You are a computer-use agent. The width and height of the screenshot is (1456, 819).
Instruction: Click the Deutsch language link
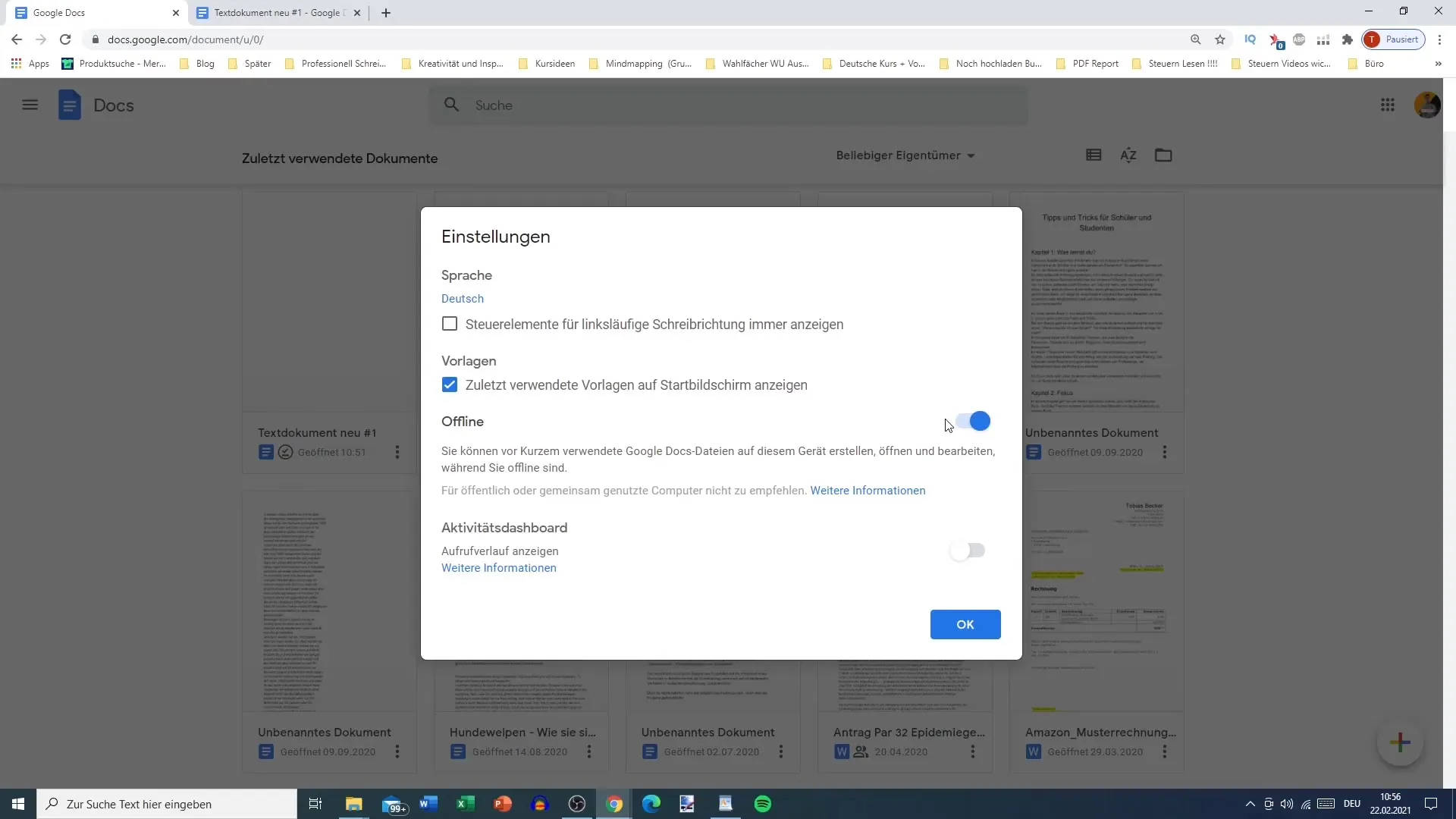[x=463, y=298]
